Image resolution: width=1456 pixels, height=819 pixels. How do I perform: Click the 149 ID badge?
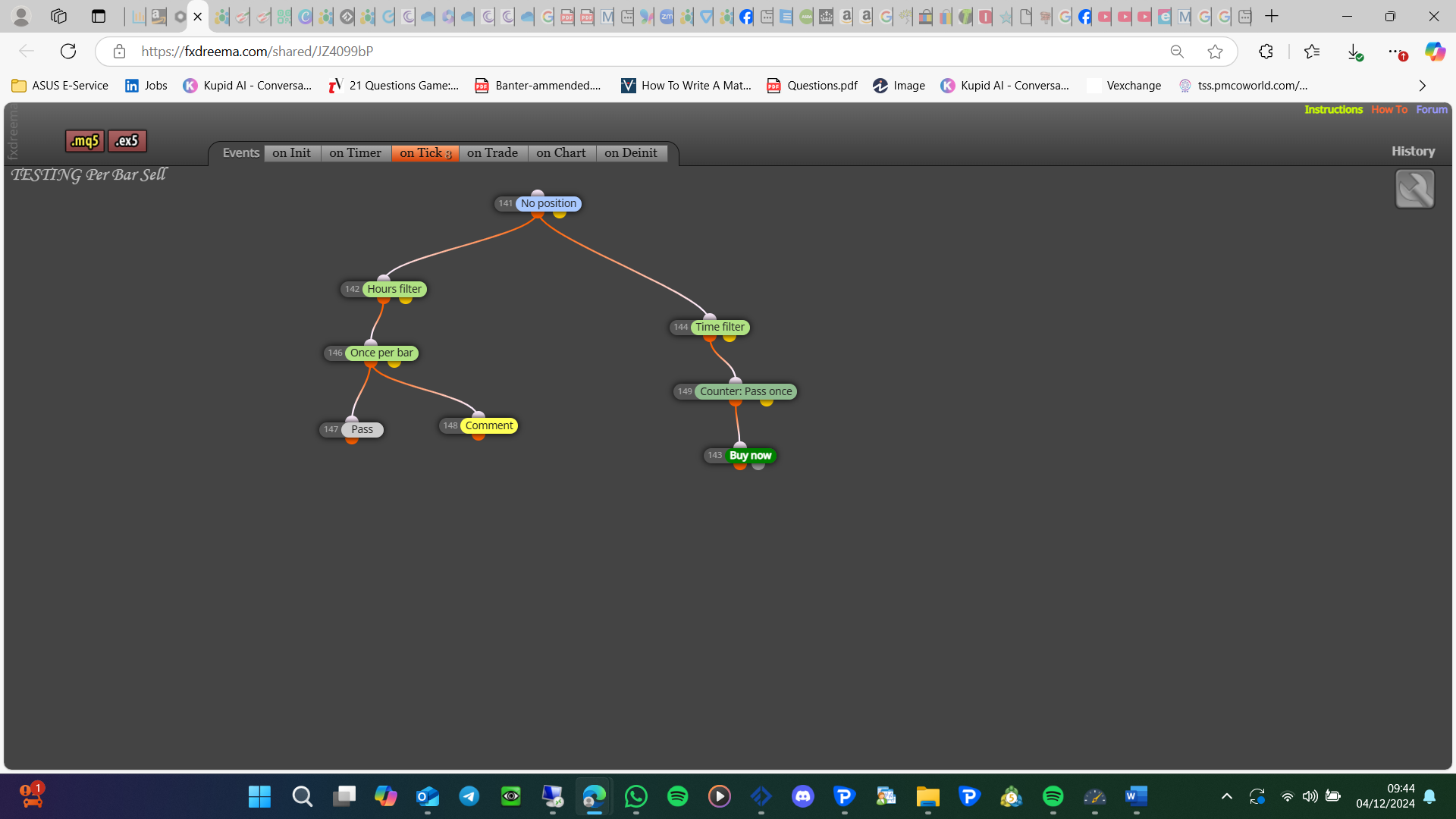[x=685, y=392]
